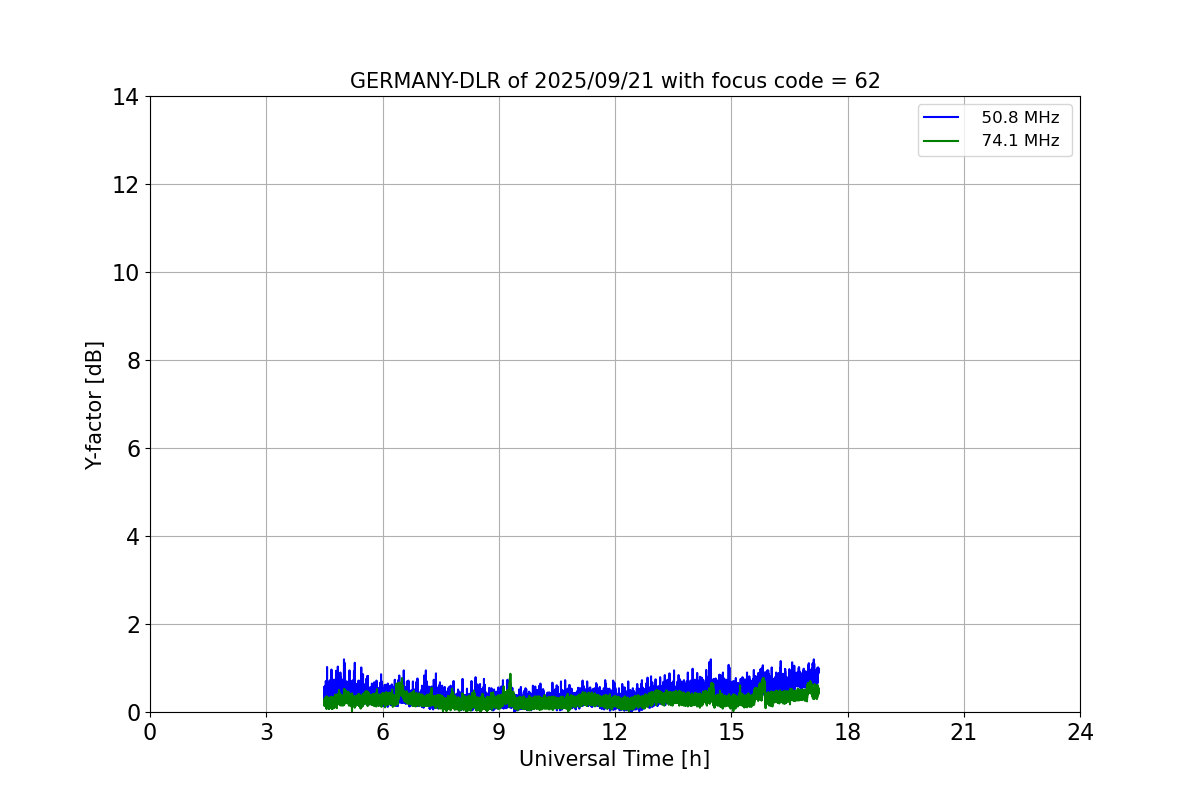This screenshot has height=800, width=1200.
Task: Click the y-axis tick label 10
Action: [x=126, y=273]
